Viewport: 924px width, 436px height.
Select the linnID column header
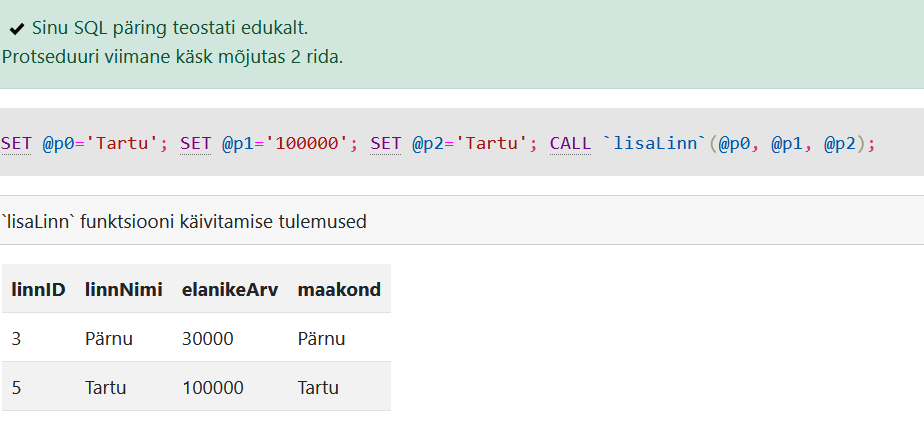[x=38, y=289]
